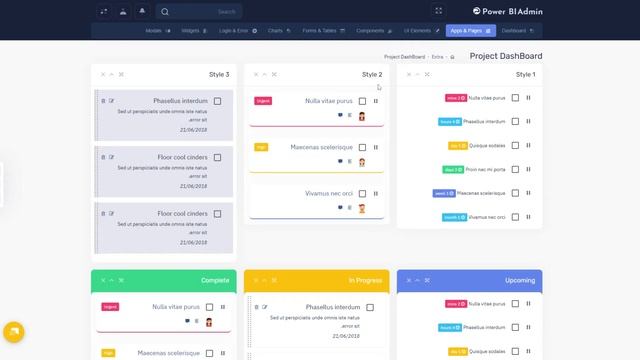Click the comment icon on Complete Nulla vitae purus card
This screenshot has width=640, height=360.
[187, 321]
